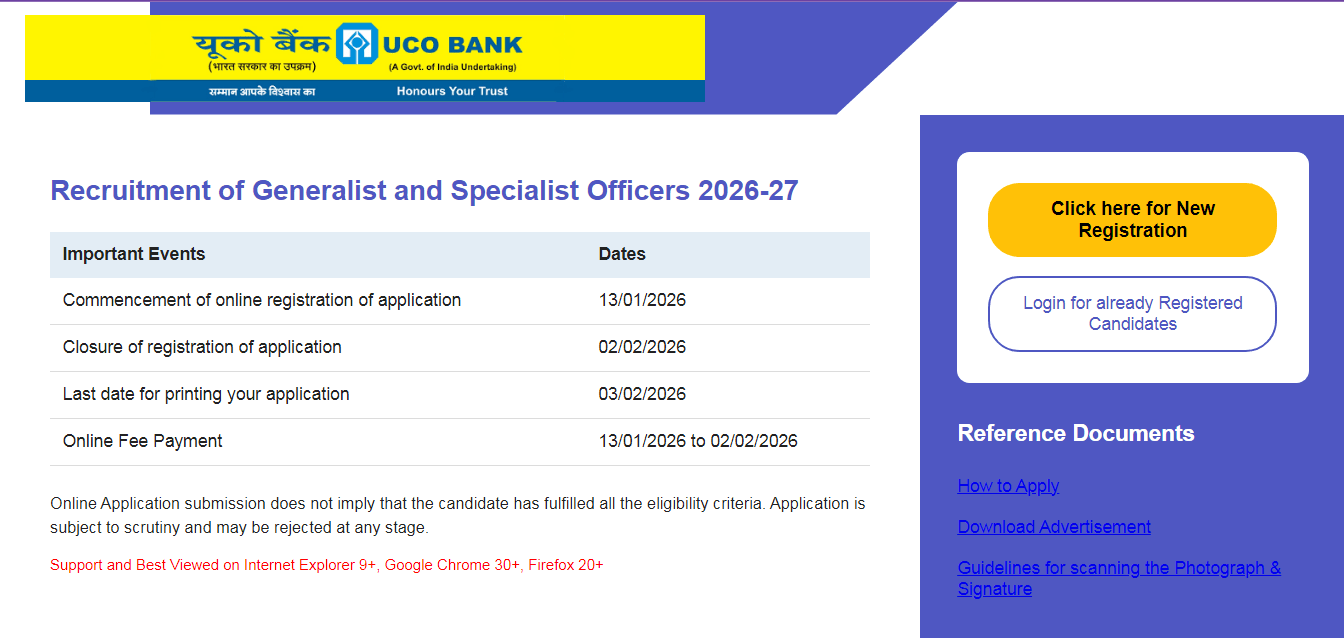Screen dimensions: 1344x638
Task: Select the Dates column header
Action: [x=622, y=254]
